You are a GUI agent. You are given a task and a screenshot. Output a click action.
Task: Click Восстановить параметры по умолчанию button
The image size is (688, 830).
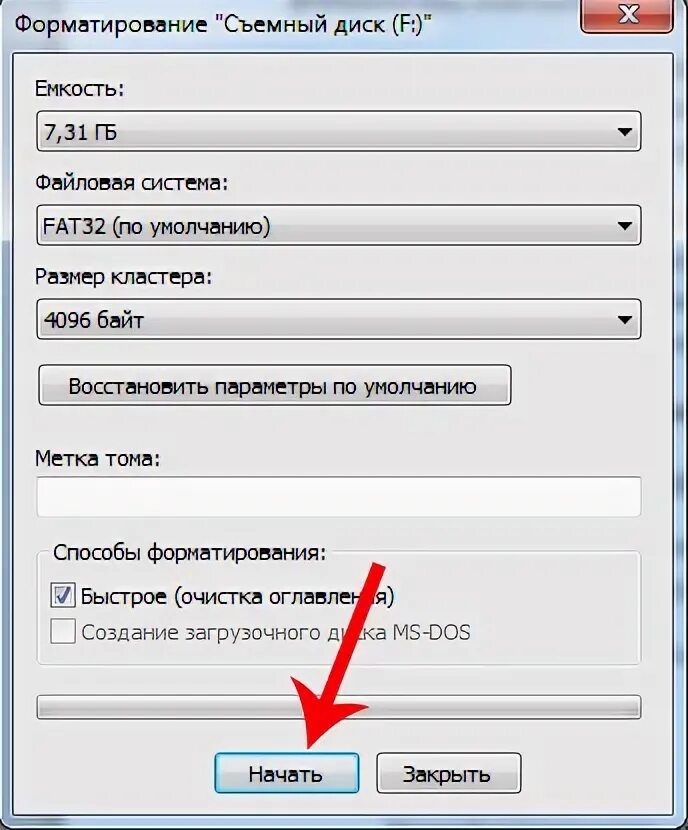[x=275, y=385]
